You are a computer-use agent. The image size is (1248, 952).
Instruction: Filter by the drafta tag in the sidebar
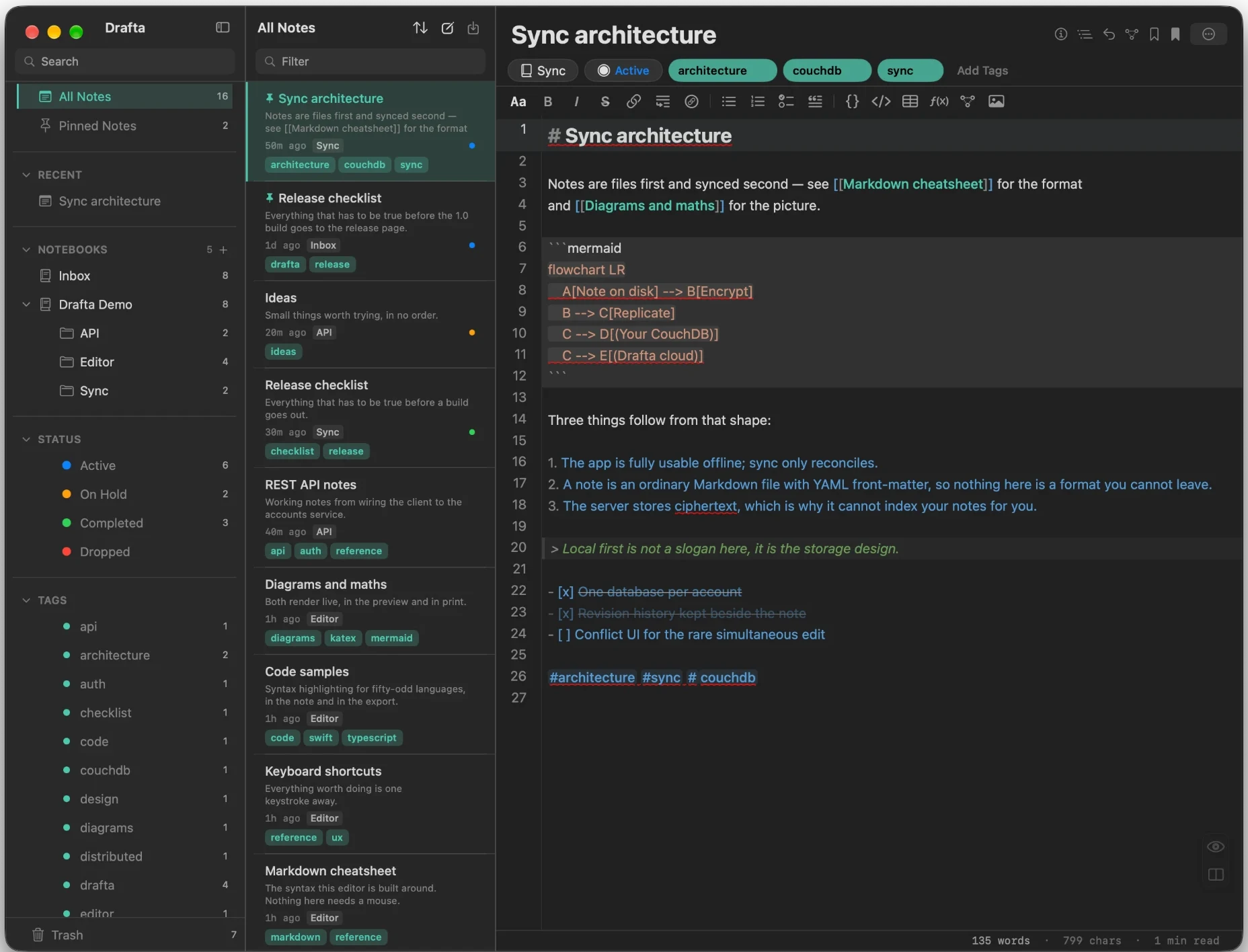click(124, 885)
